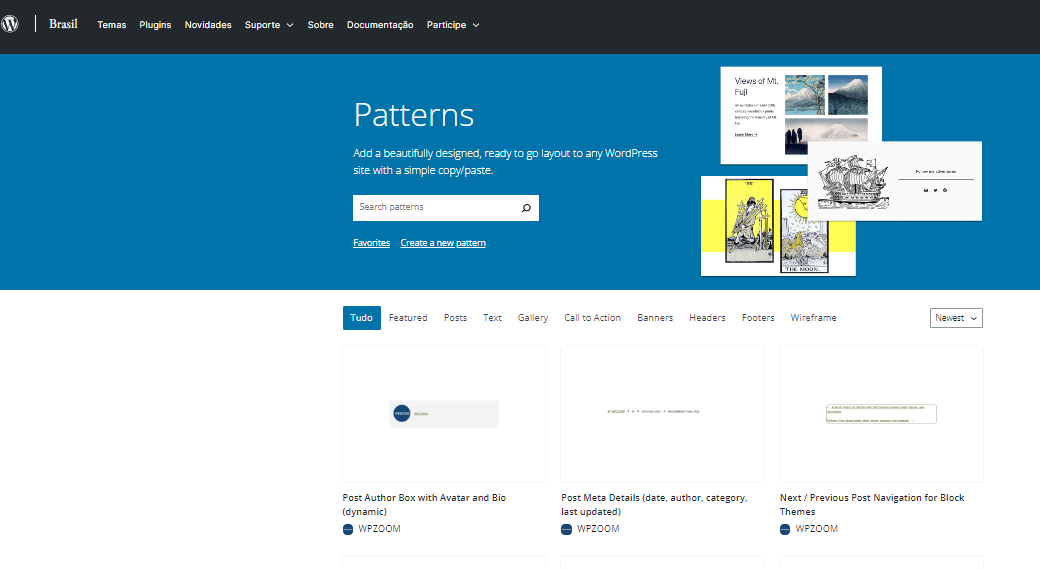Click Post Author Box with Avatar and Bio title
1040x569 pixels.
pyautogui.click(x=424, y=505)
